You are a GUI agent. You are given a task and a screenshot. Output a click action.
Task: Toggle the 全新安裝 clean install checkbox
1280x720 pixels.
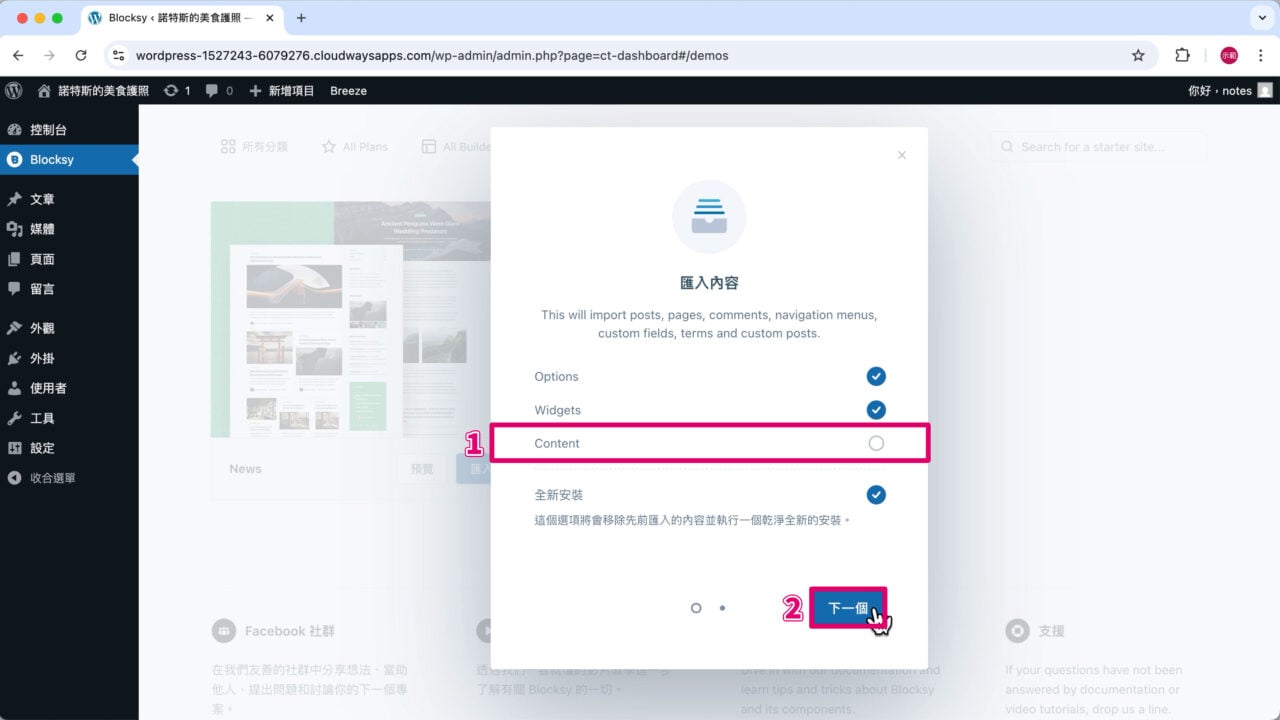click(876, 495)
